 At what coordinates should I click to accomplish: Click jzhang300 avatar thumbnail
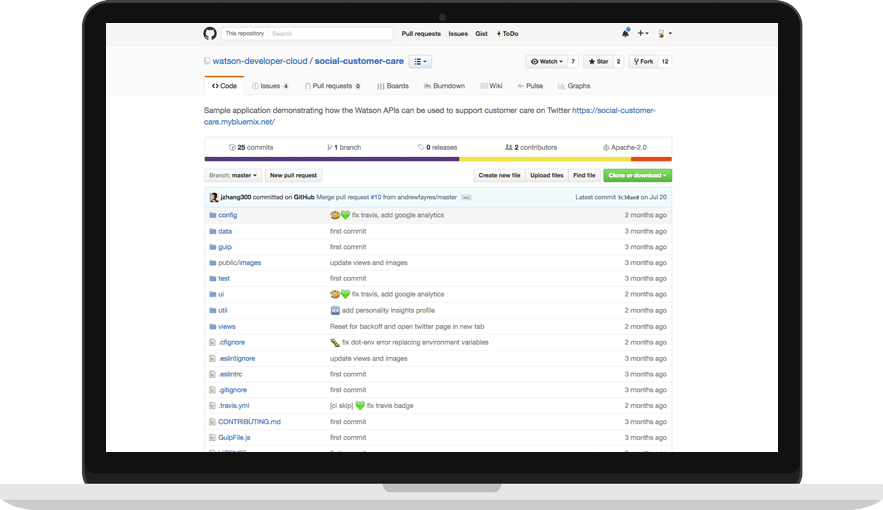tap(214, 198)
